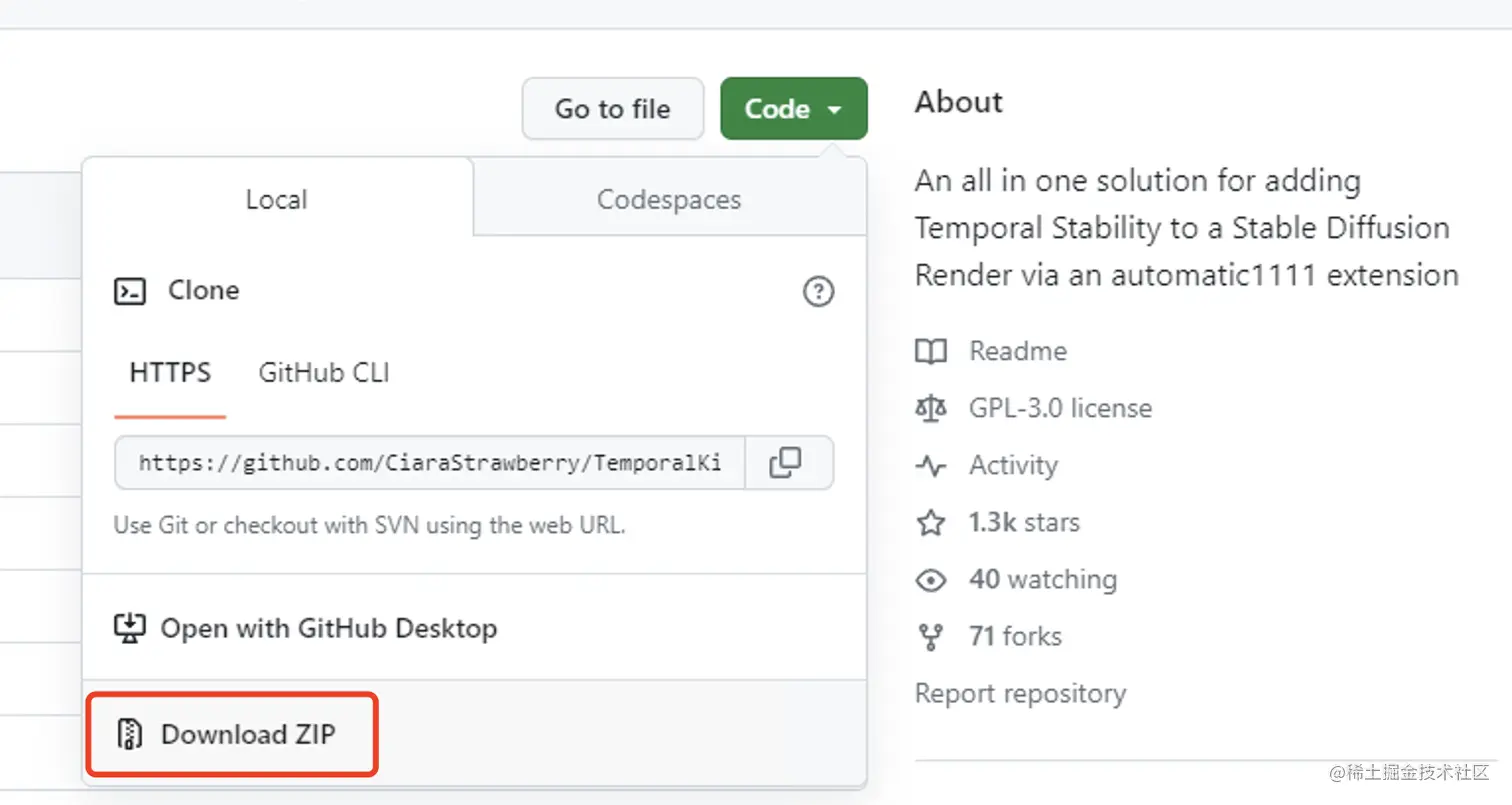This screenshot has width=1512, height=805.
Task: Collapse the green Code dropdown
Action: pyautogui.click(x=794, y=109)
